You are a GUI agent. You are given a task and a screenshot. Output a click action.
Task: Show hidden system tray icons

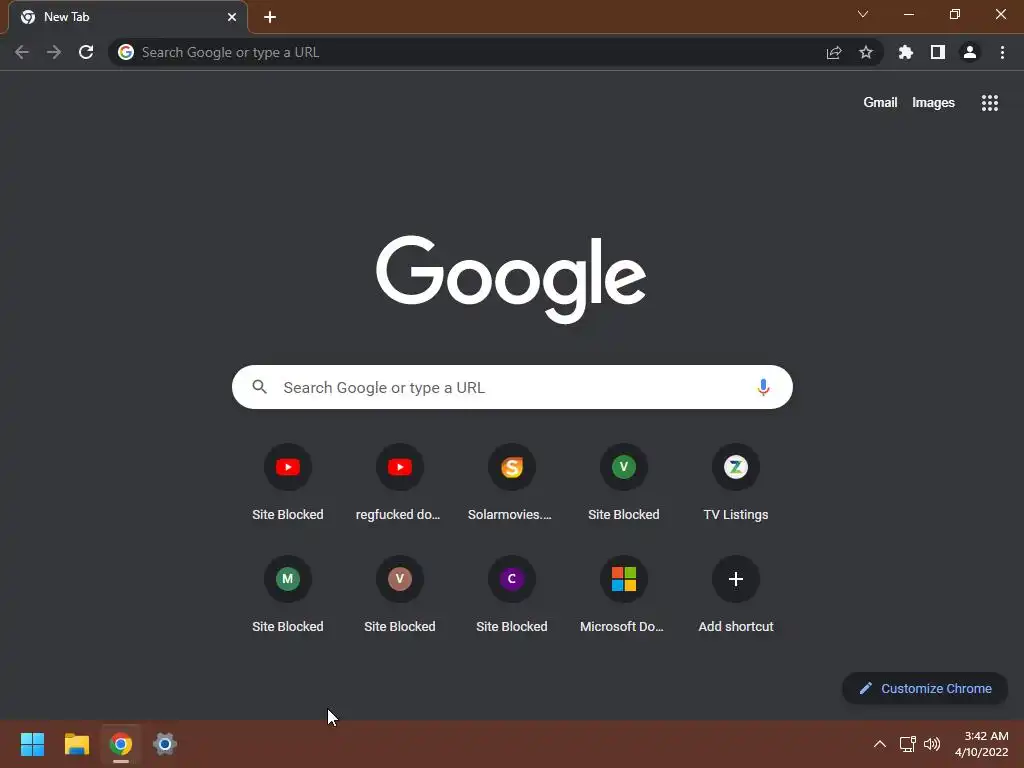pos(880,744)
